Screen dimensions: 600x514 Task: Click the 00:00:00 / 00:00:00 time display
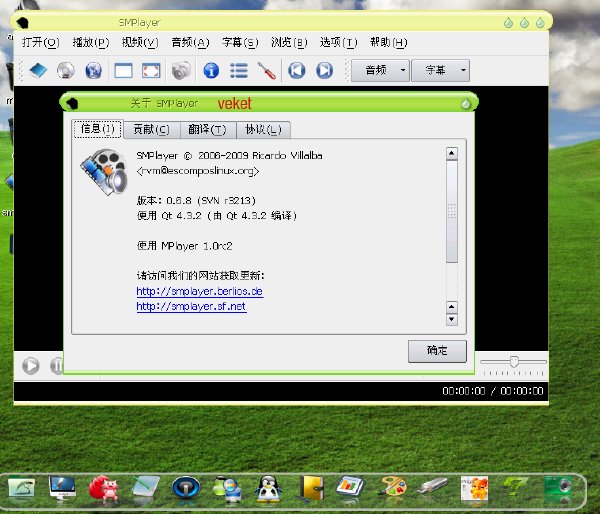point(492,391)
